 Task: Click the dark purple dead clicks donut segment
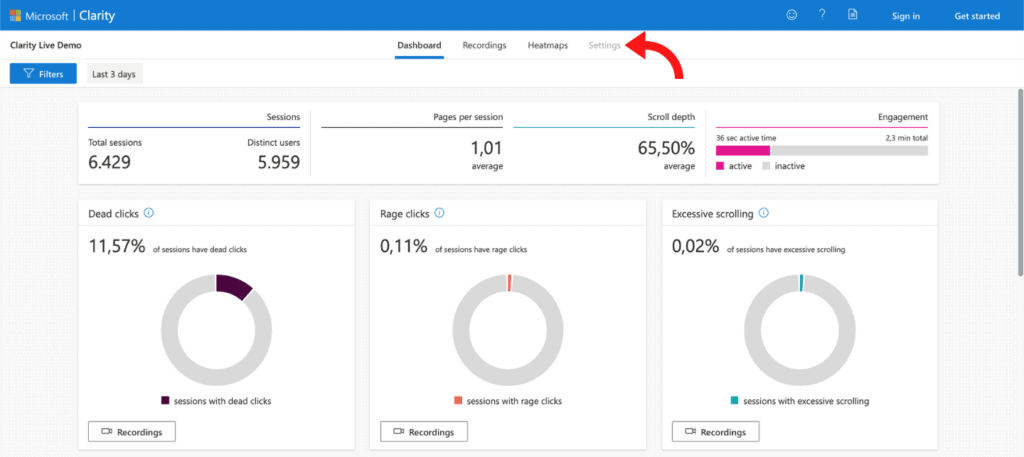[234, 286]
